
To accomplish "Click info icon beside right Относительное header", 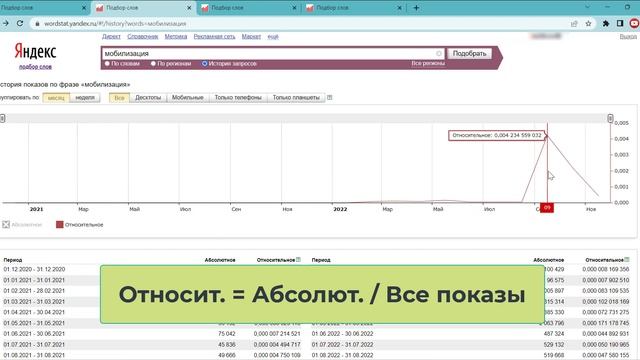I will click(627, 260).
